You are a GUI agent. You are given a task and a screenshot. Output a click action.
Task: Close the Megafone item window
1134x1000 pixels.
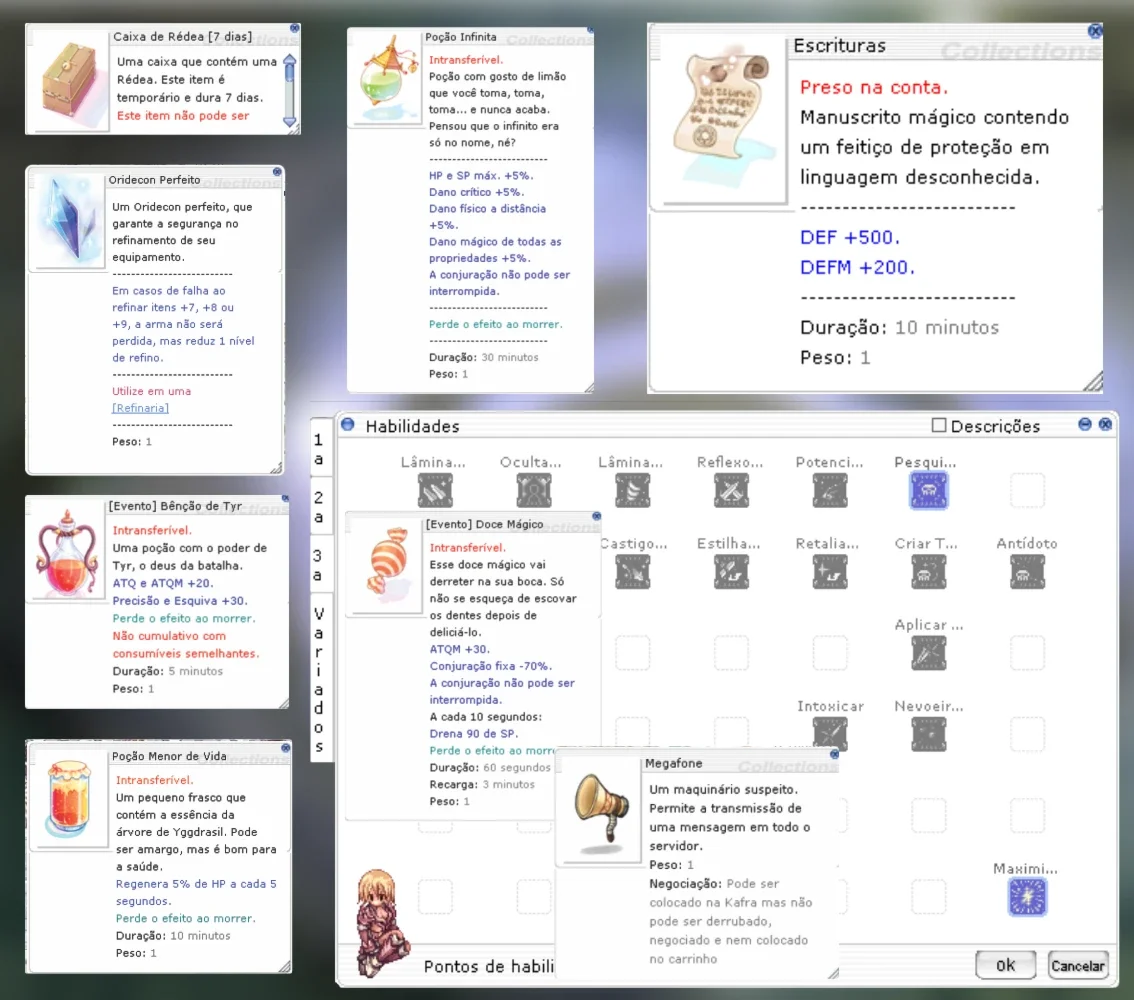[834, 754]
